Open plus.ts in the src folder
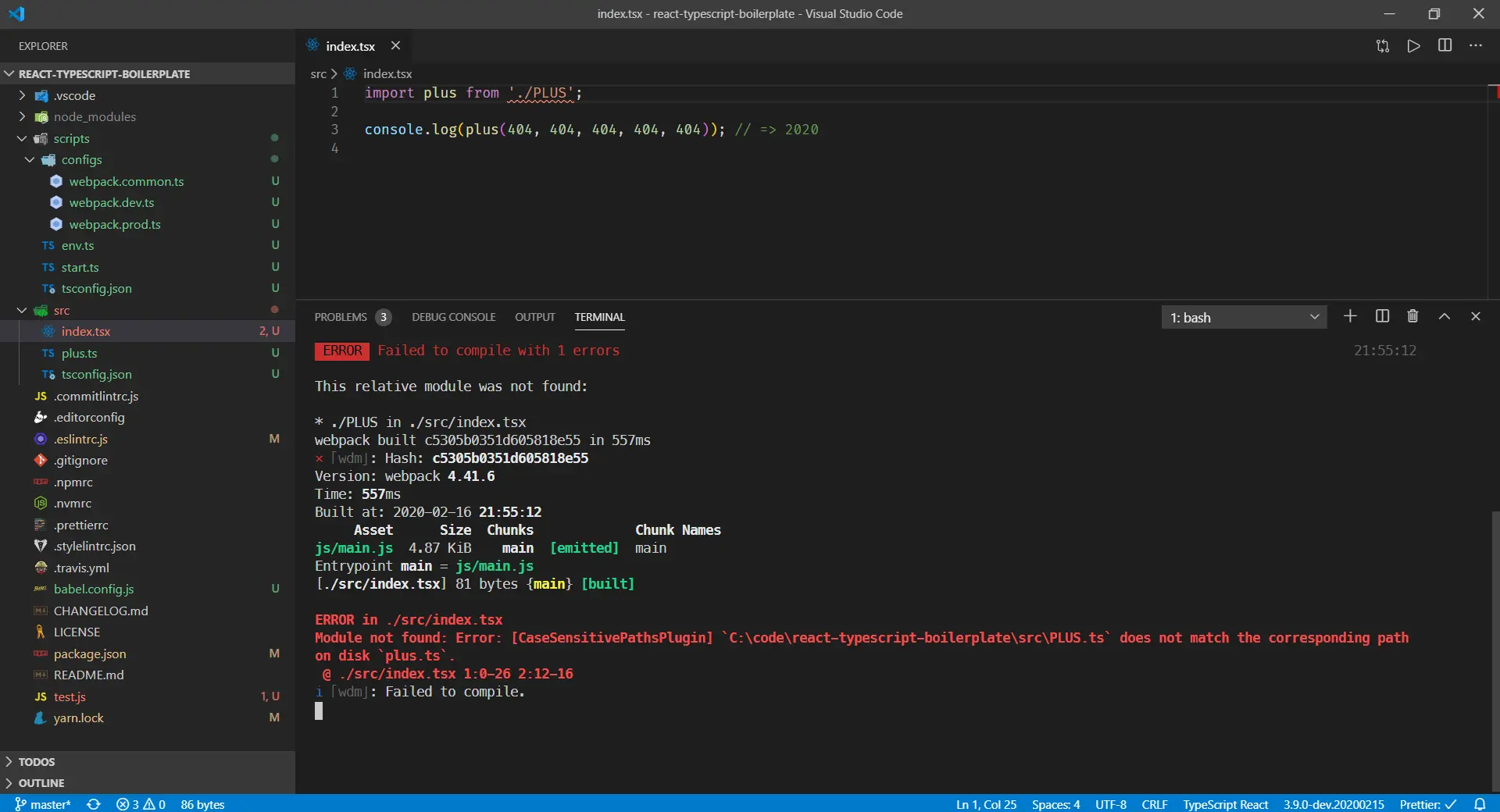The width and height of the screenshot is (1500, 812). [148, 353]
